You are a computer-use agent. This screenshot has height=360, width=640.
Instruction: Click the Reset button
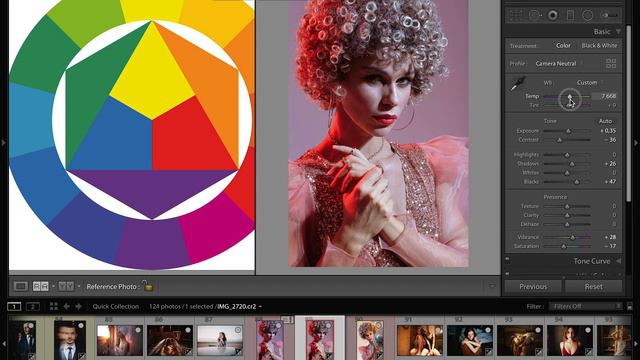coord(593,287)
